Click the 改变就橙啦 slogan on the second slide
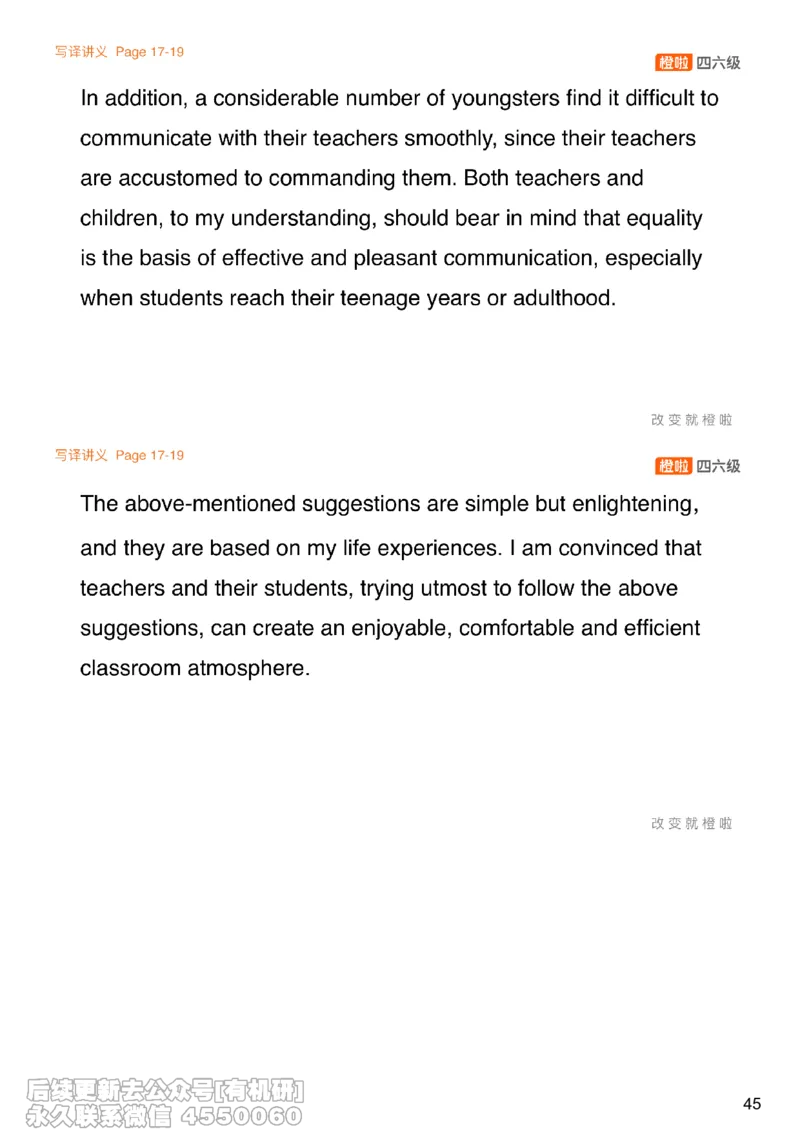 (x=691, y=823)
